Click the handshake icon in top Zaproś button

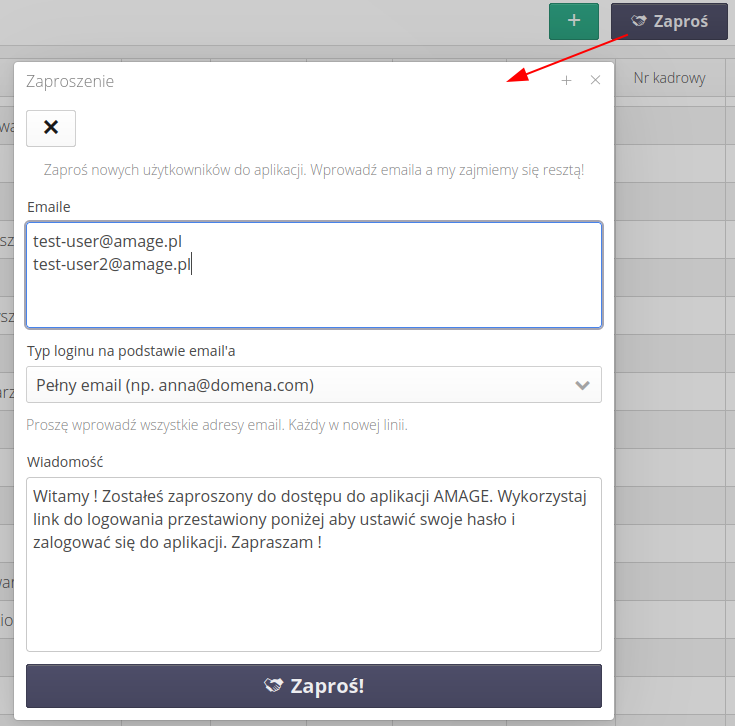tap(639, 21)
